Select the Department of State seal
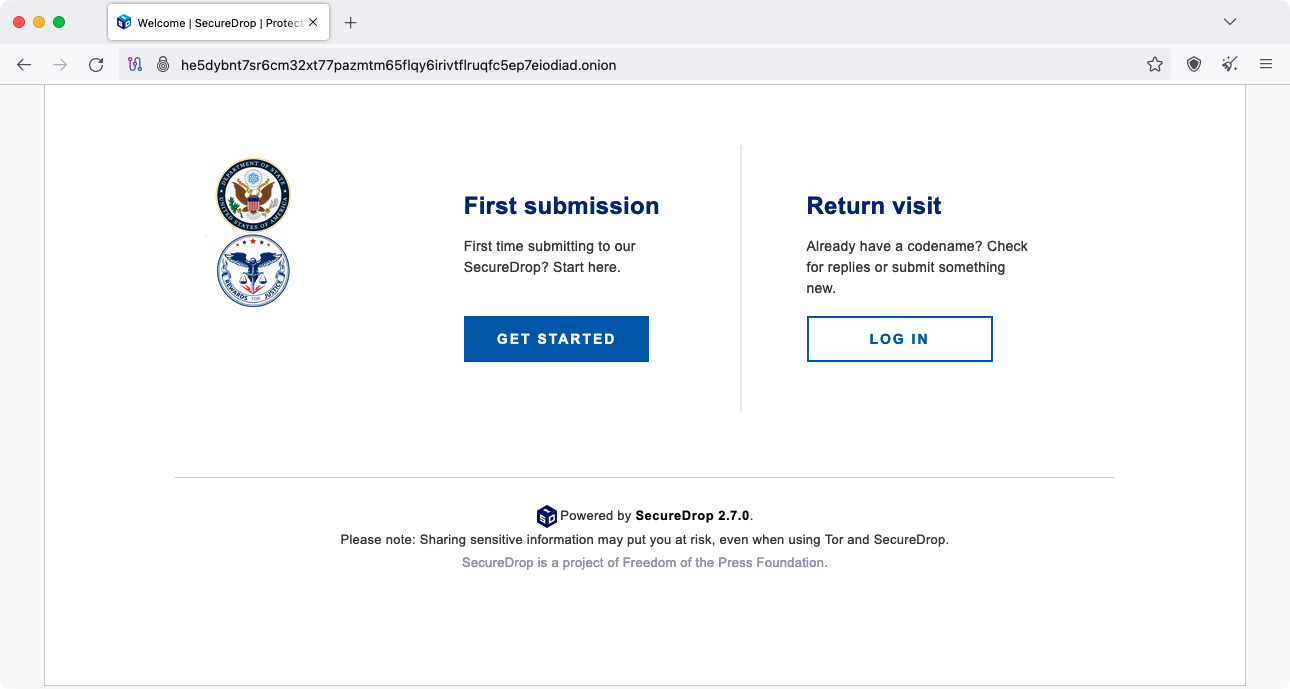The image size is (1290, 689). [253, 194]
